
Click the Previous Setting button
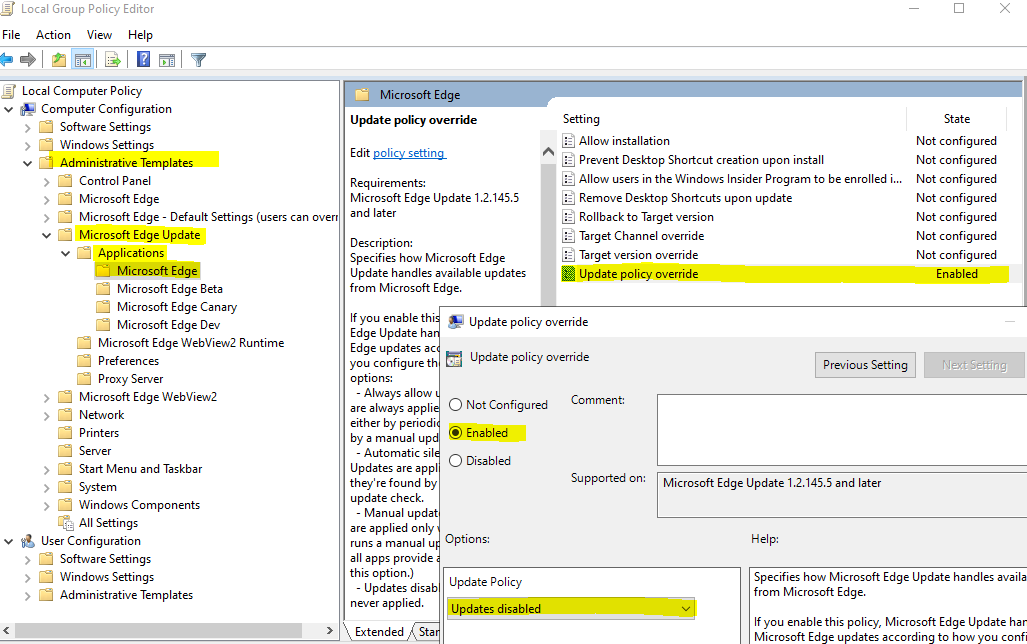[x=865, y=365]
